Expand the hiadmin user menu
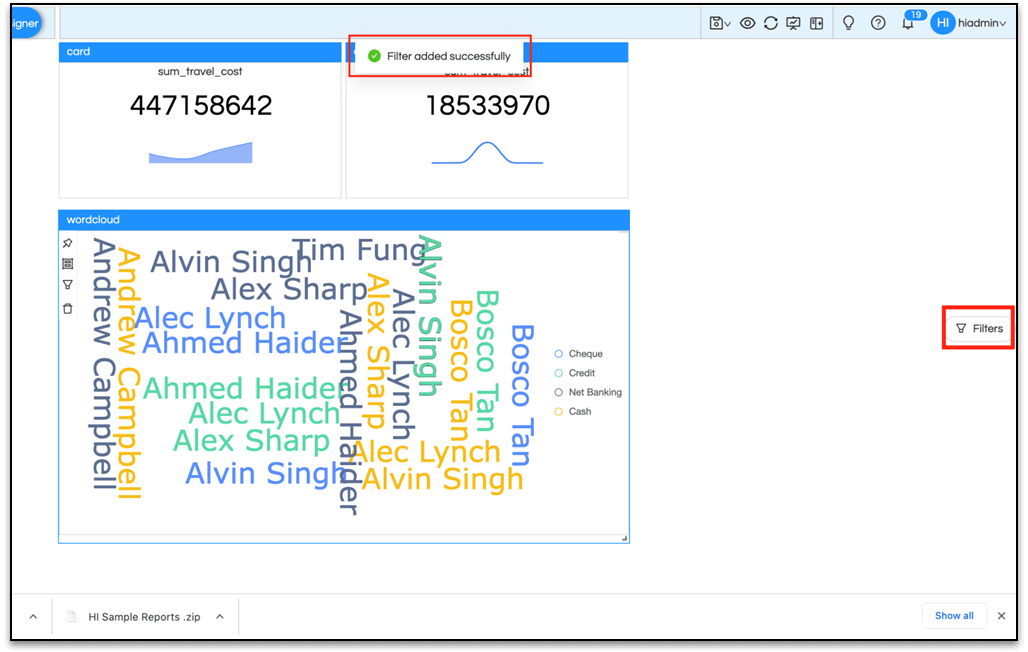The height and width of the screenshot is (652, 1028). pos(981,23)
